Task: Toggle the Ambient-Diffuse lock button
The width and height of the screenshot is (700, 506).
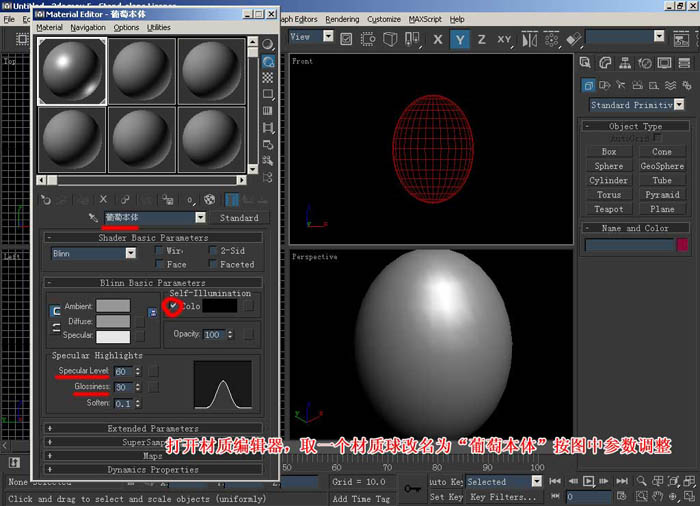Action: point(55,310)
